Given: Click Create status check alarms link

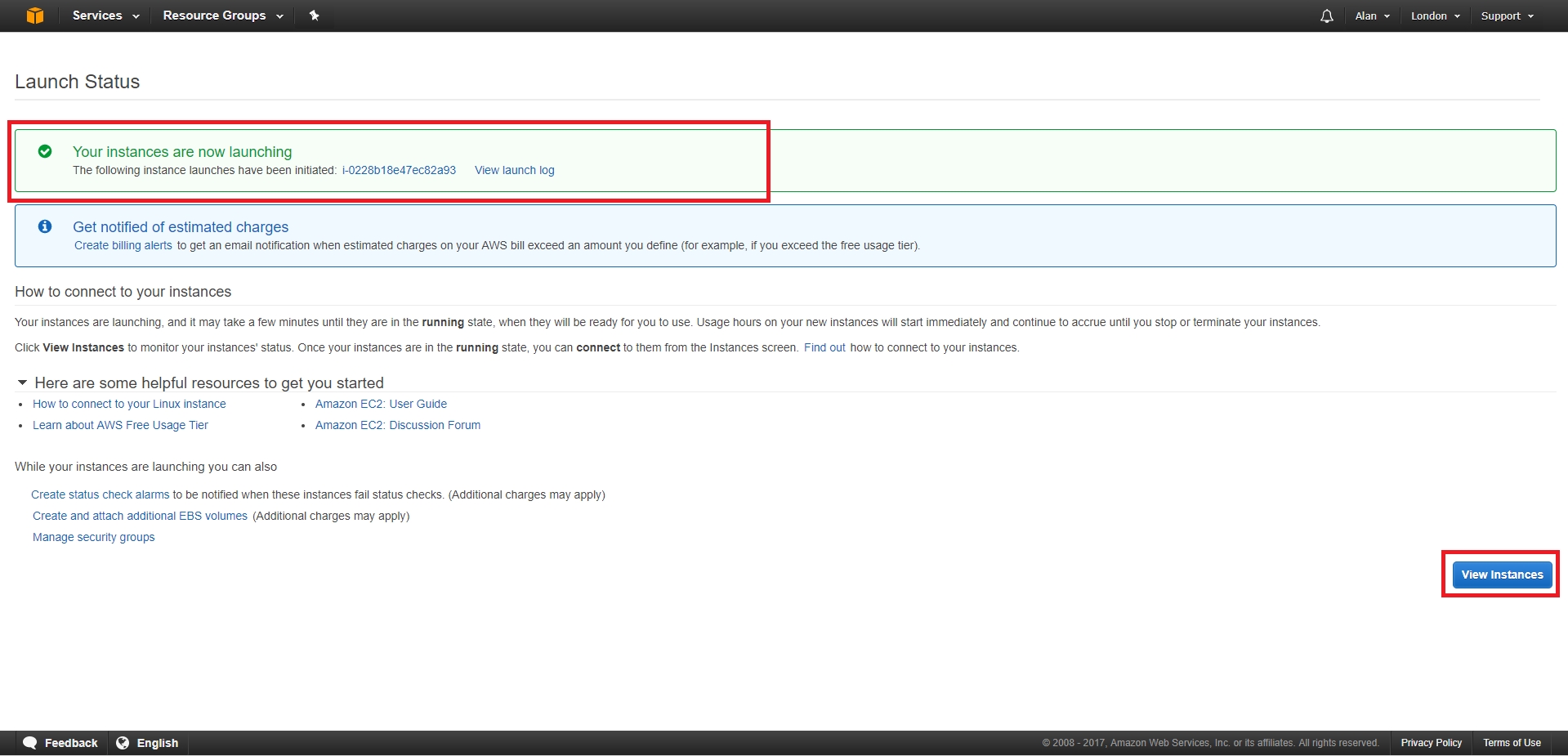Looking at the screenshot, I should (101, 494).
